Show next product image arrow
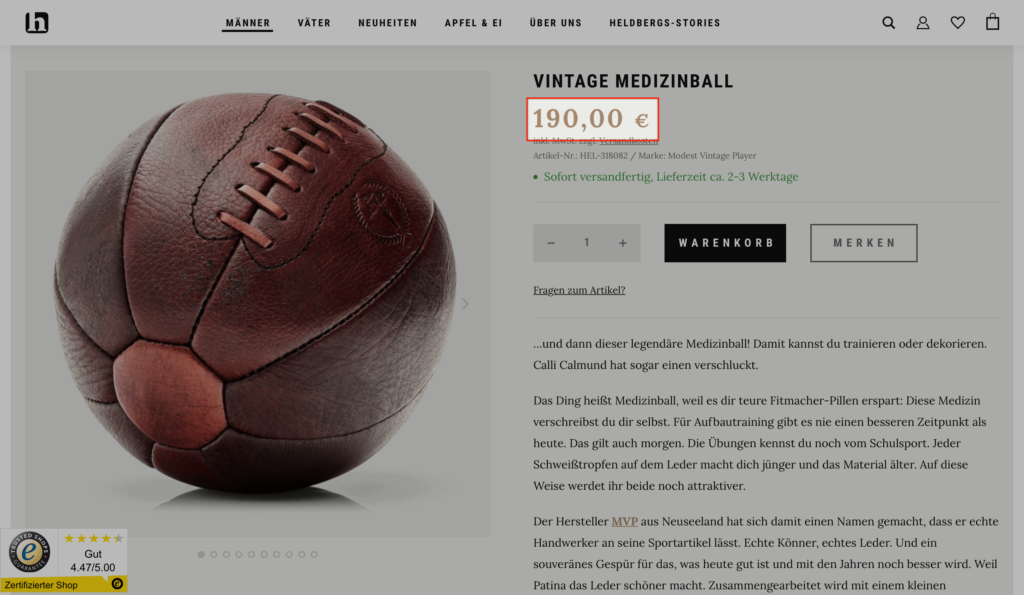 (465, 304)
